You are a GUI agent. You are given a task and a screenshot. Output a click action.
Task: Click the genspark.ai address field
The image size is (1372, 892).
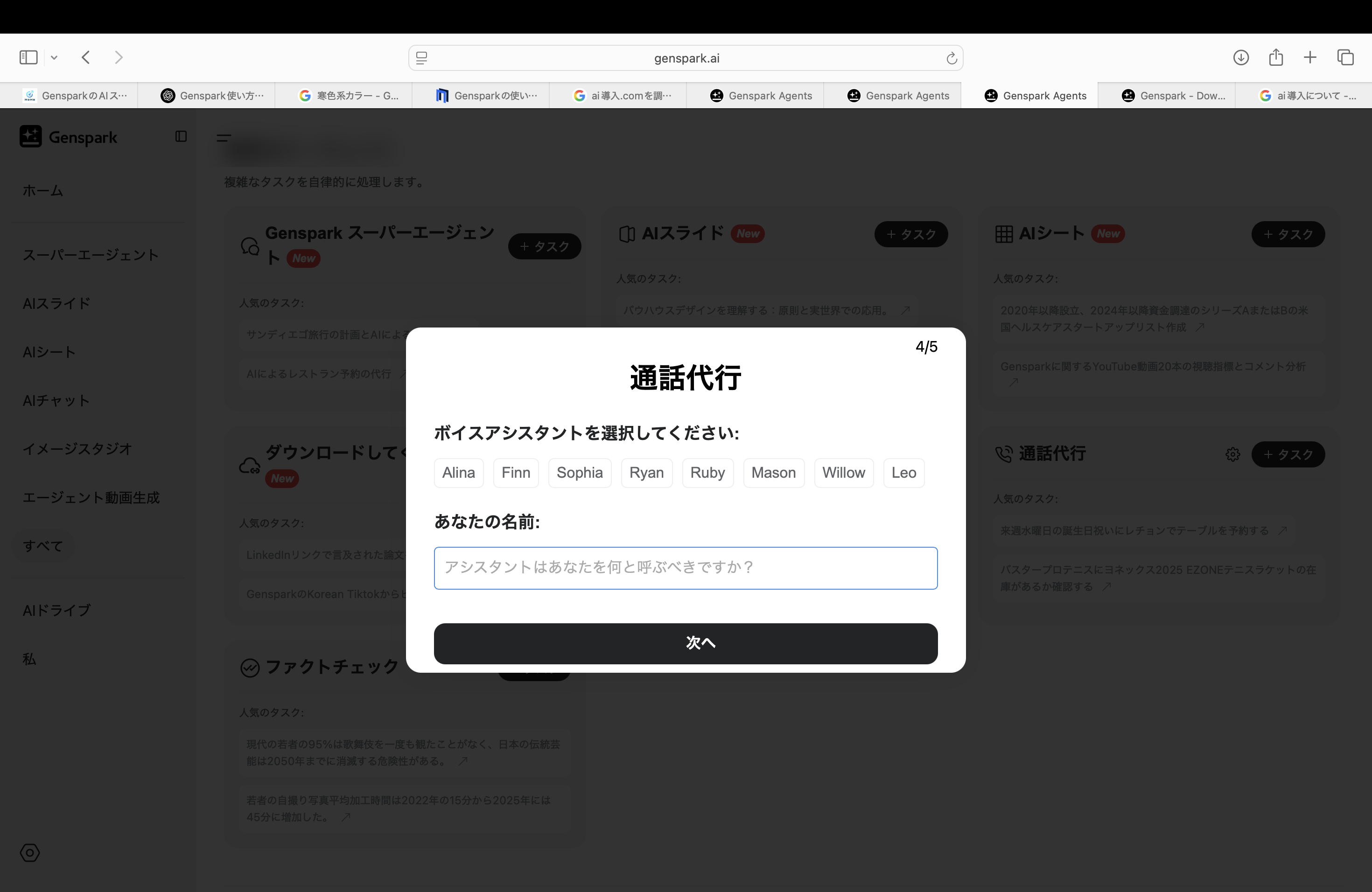tap(686, 58)
